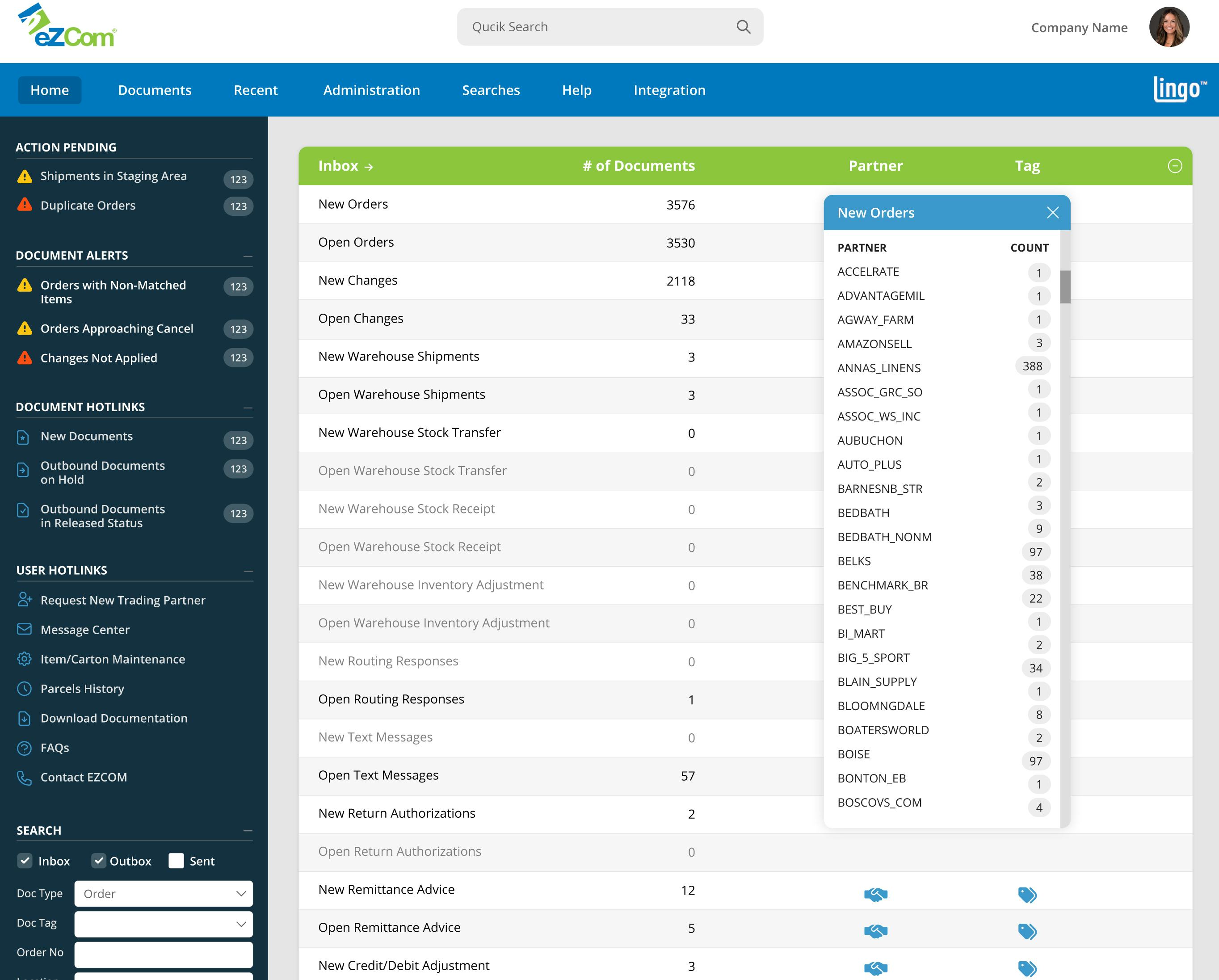Open Item/Carton Maintenance via the gear icon

point(24,659)
